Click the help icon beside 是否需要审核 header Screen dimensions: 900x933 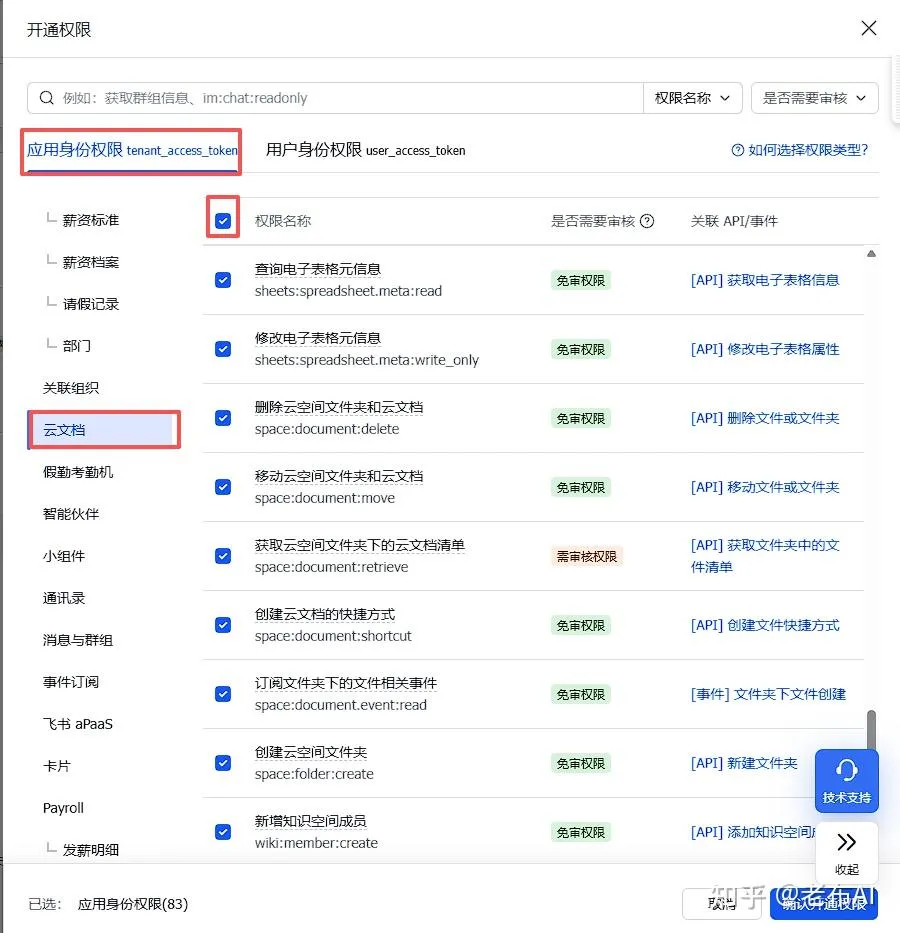[x=647, y=221]
